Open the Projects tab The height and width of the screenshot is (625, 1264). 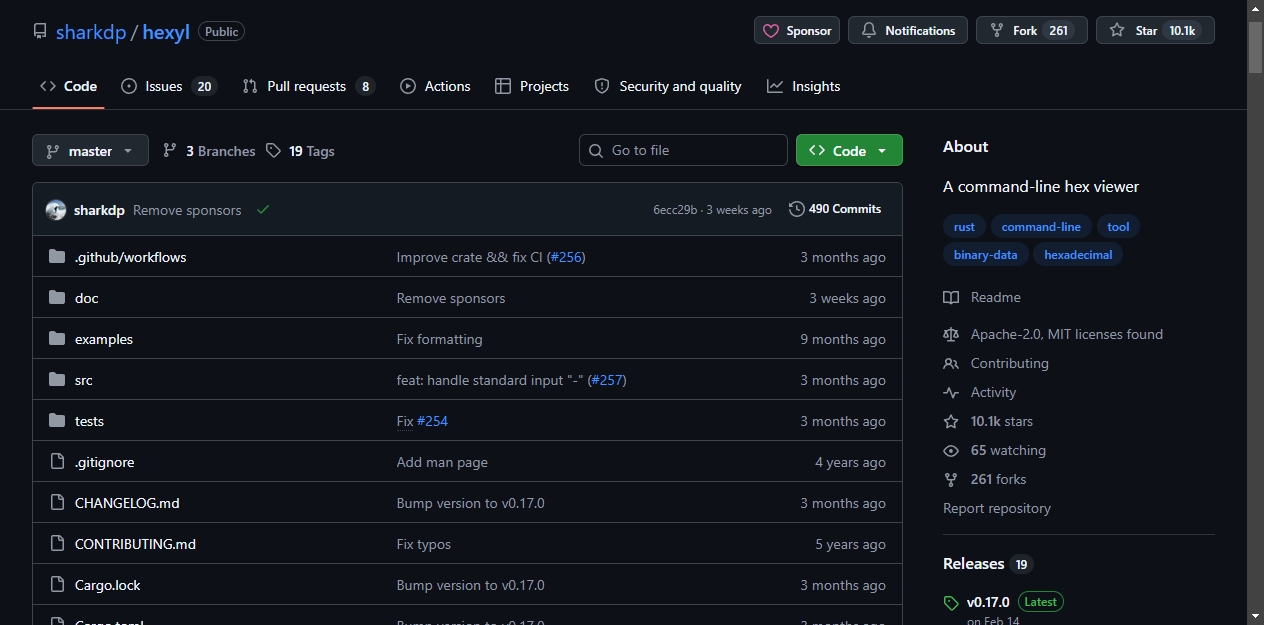pyautogui.click(x=532, y=86)
